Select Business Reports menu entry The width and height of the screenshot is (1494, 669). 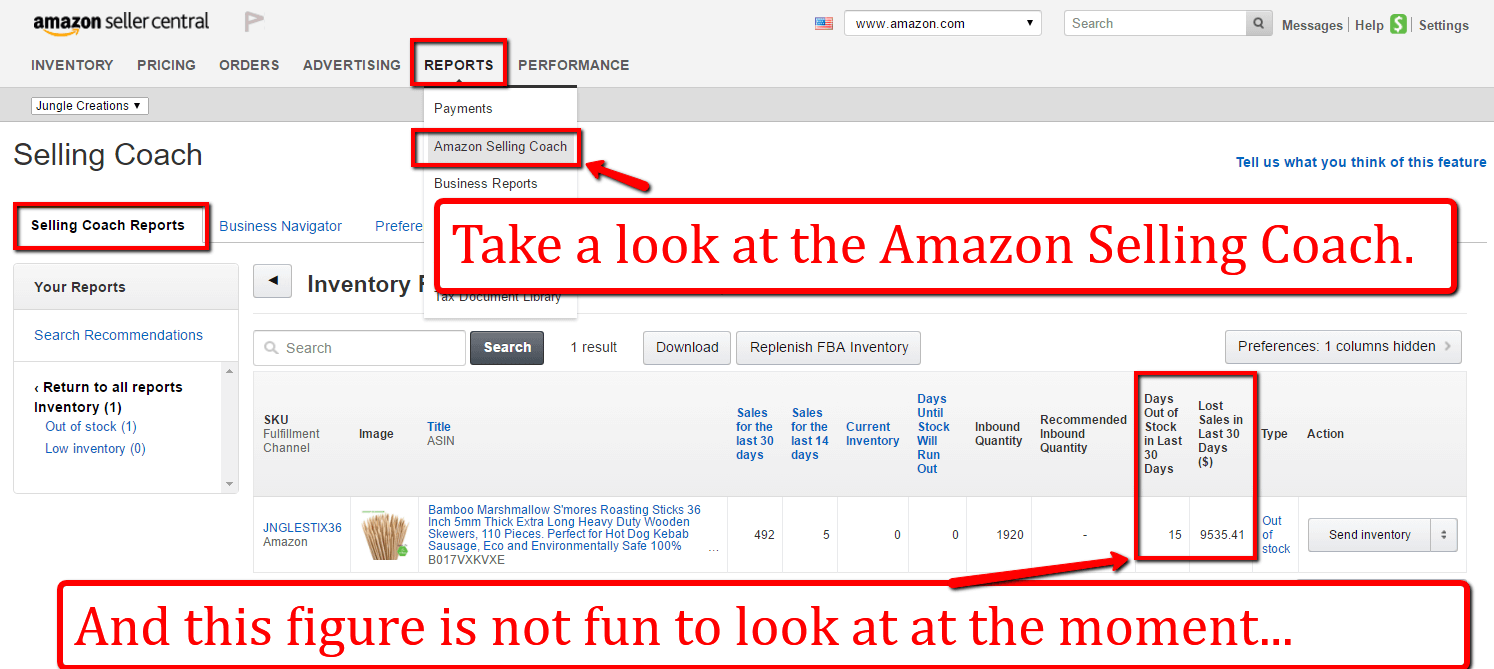point(485,183)
